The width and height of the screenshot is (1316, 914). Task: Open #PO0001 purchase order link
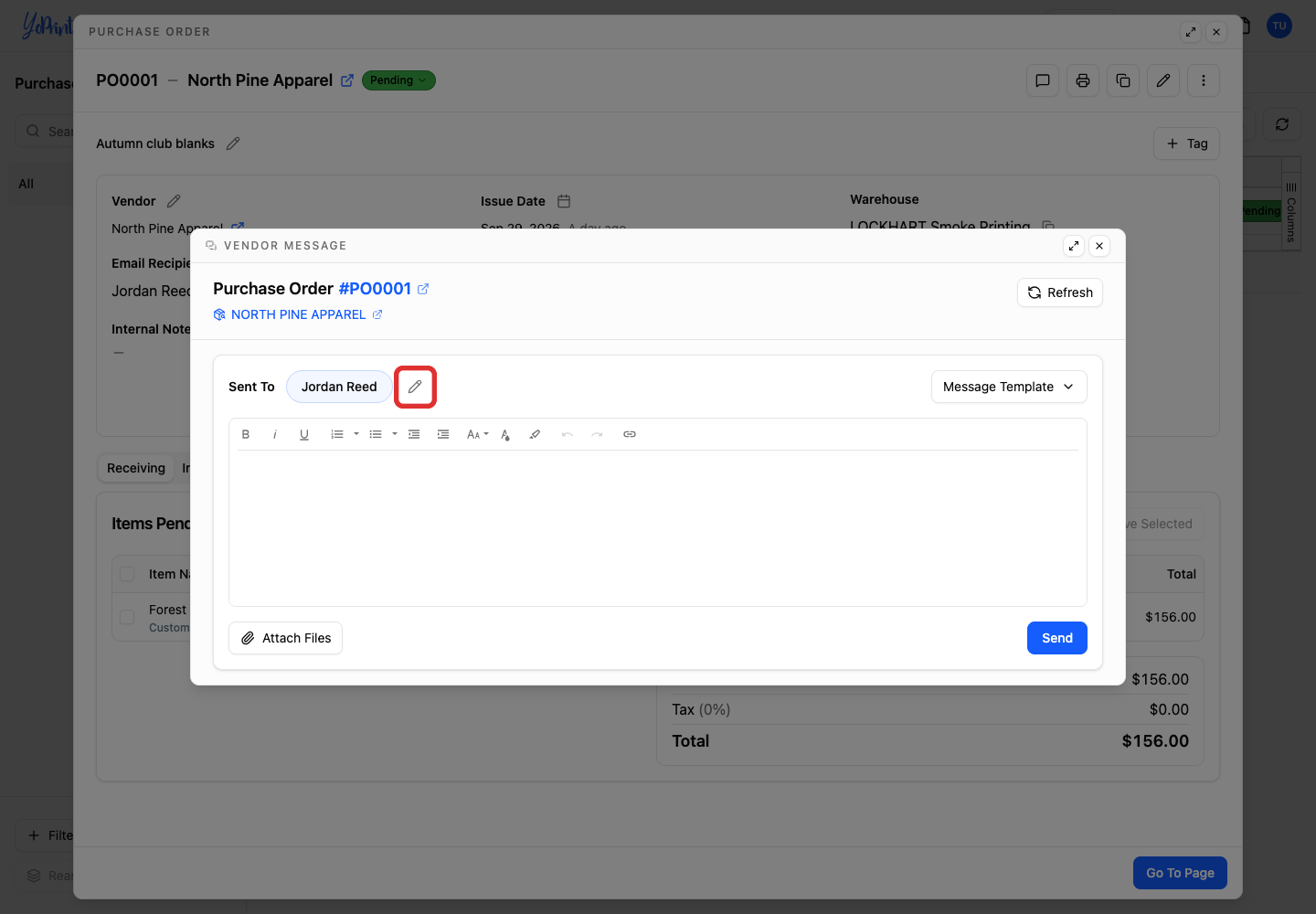click(x=375, y=289)
